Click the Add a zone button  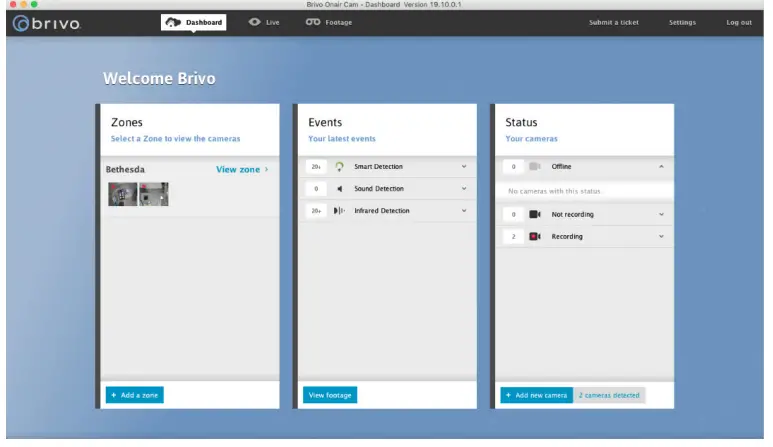point(135,395)
